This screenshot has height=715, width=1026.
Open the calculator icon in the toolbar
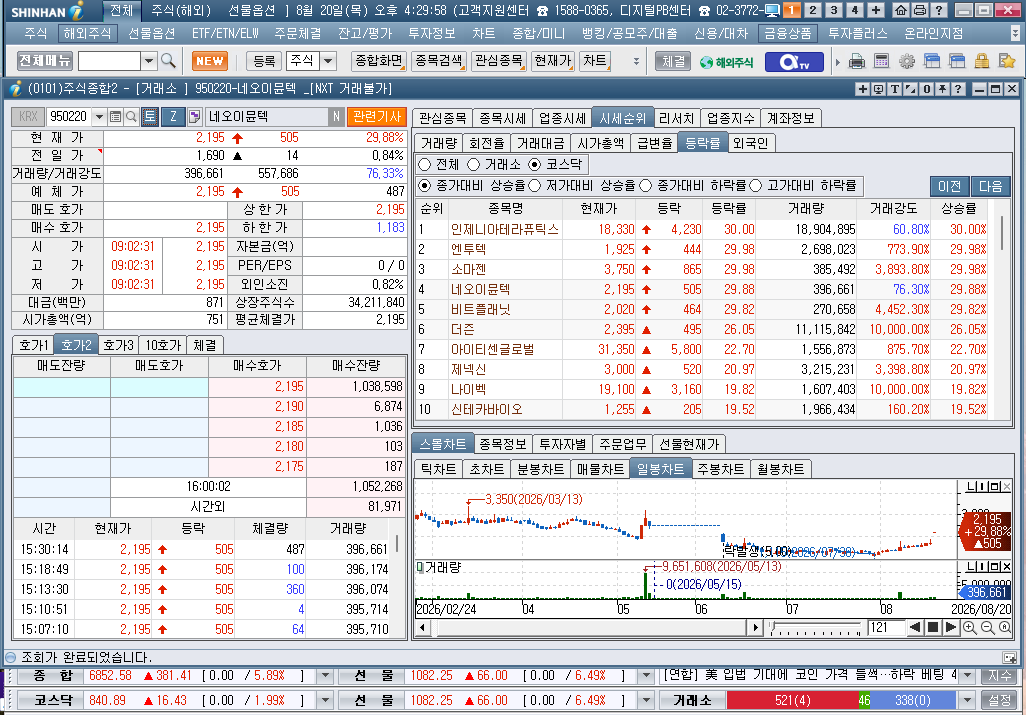[881, 61]
